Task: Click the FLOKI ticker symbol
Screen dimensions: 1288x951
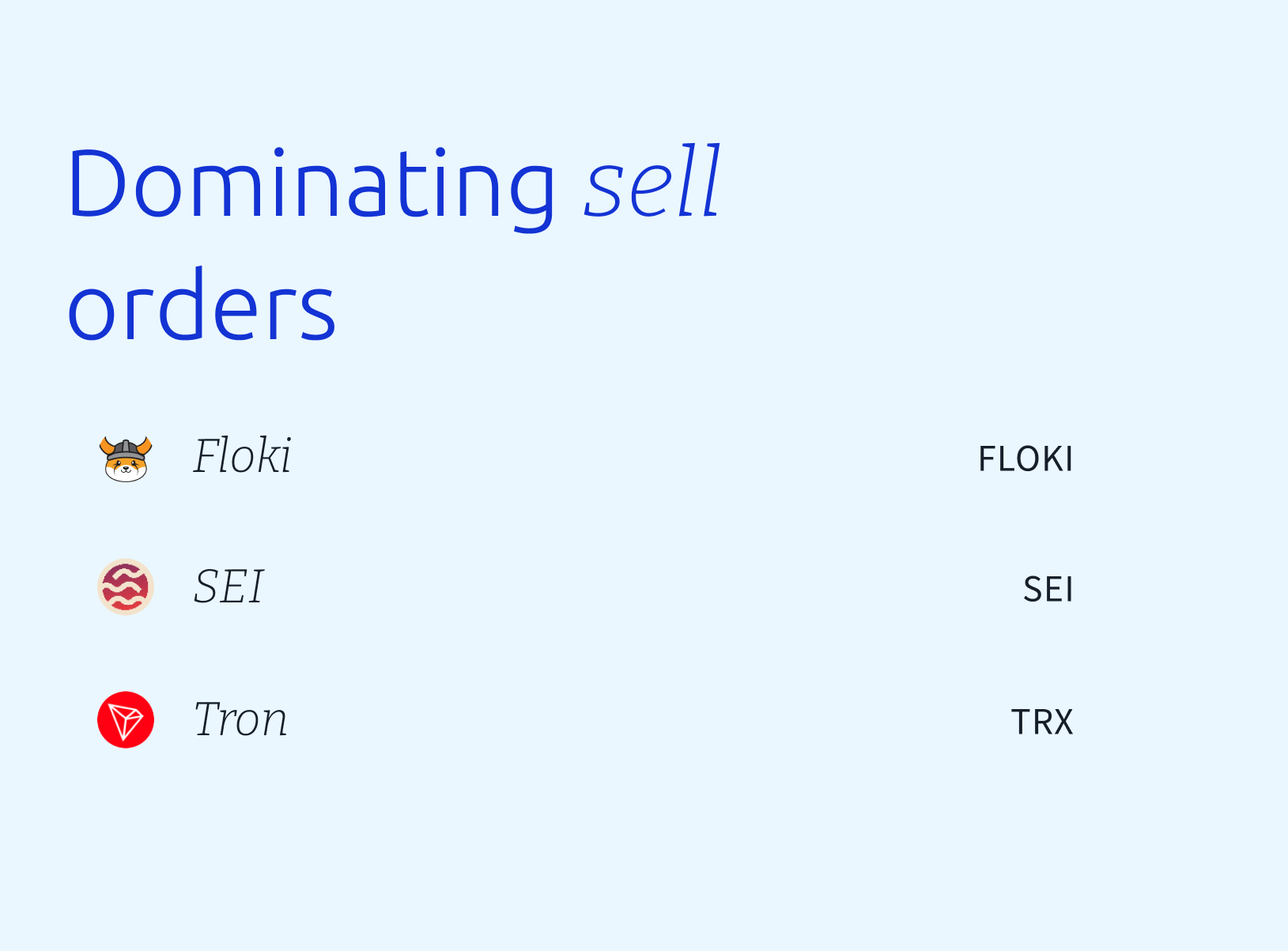Action: (1025, 459)
